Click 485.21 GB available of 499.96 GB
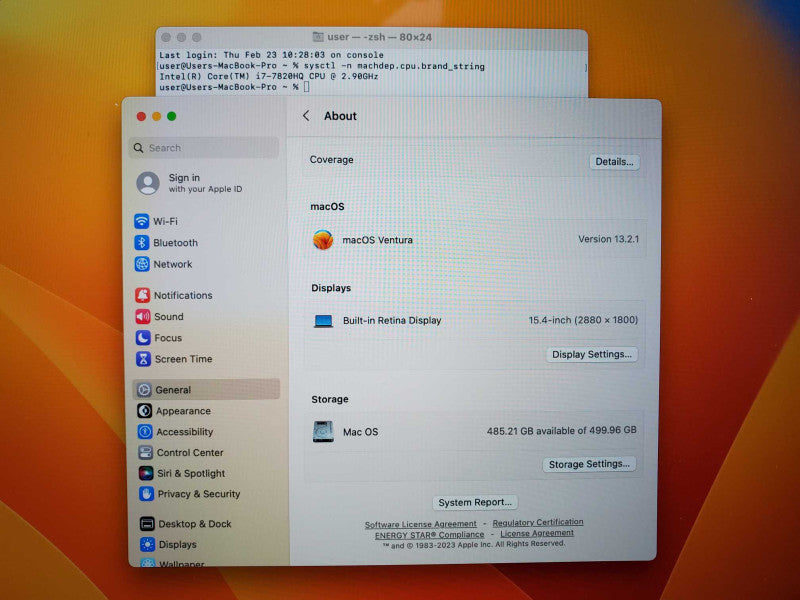 pos(562,431)
